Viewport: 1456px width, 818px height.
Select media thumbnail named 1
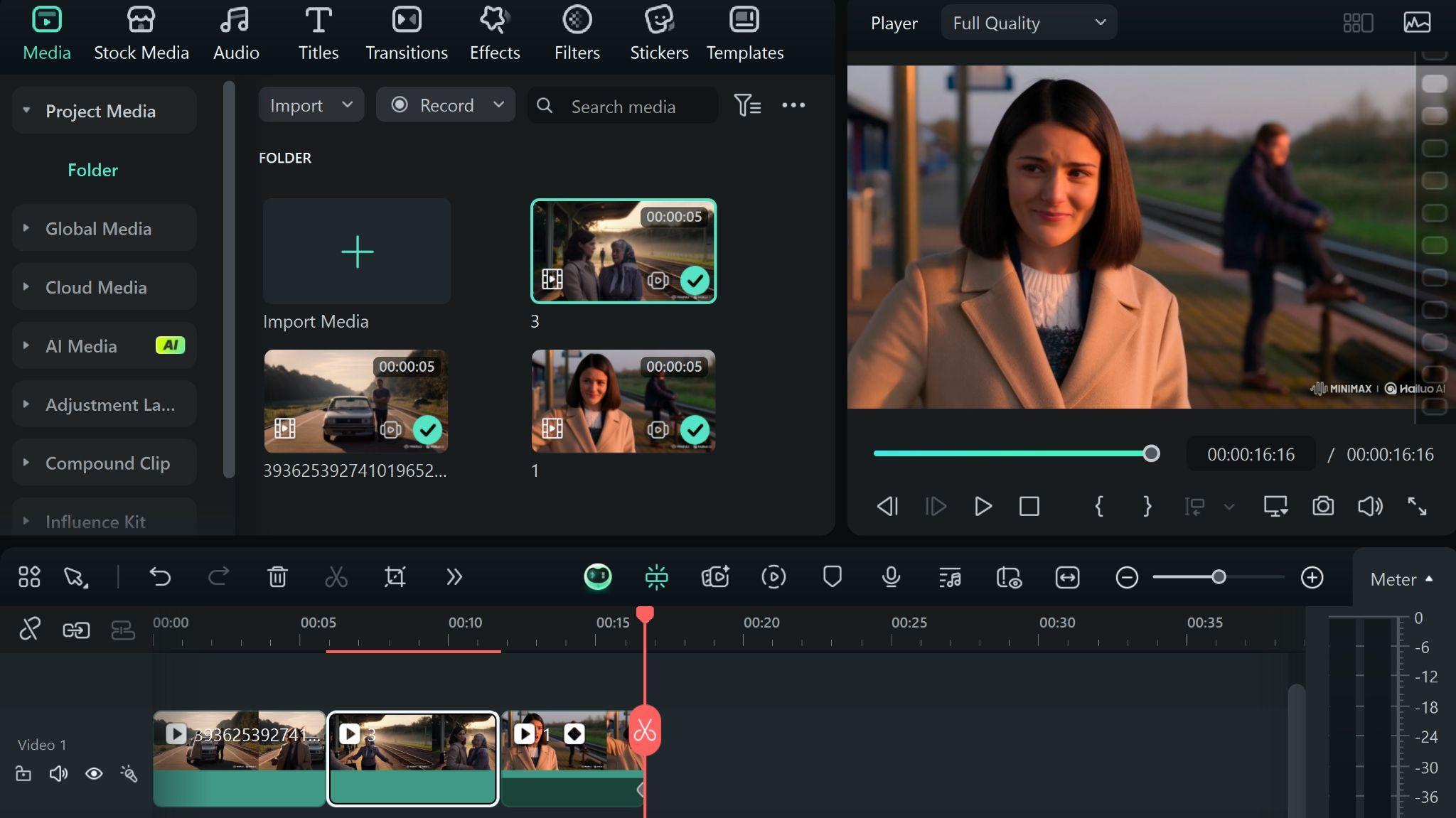click(623, 401)
